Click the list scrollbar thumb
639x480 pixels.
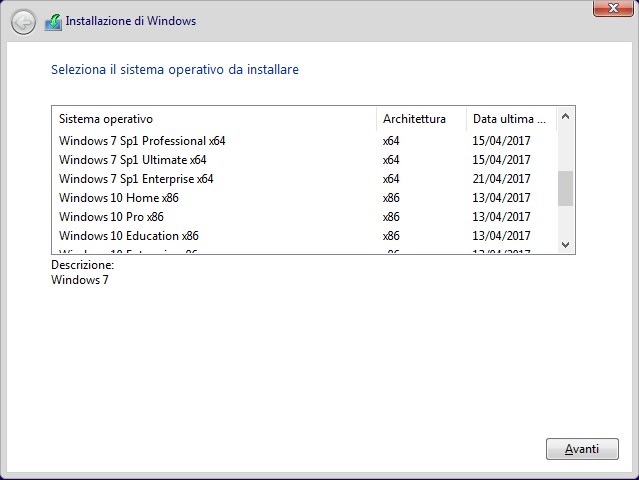click(x=565, y=188)
